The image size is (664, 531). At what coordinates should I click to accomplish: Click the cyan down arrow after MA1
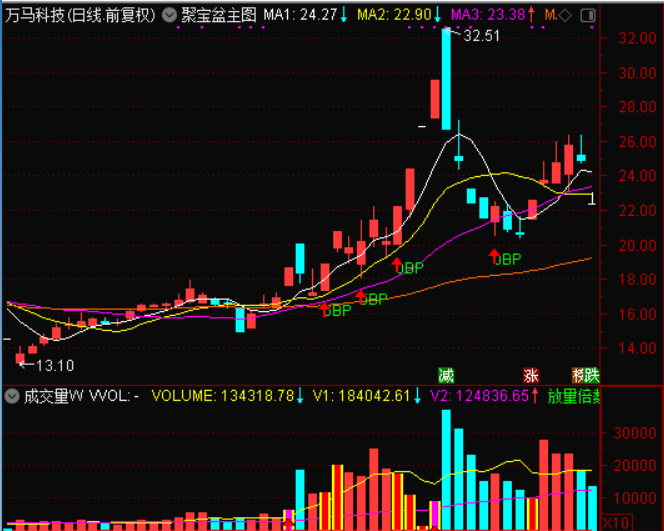343,16
